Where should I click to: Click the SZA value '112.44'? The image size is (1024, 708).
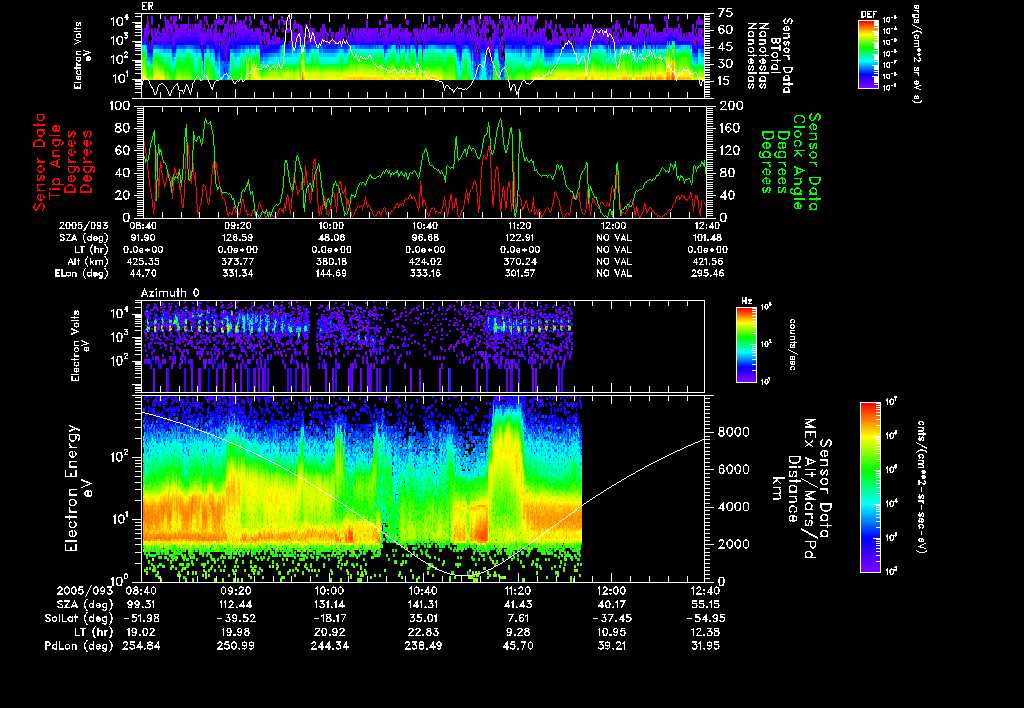tap(236, 604)
